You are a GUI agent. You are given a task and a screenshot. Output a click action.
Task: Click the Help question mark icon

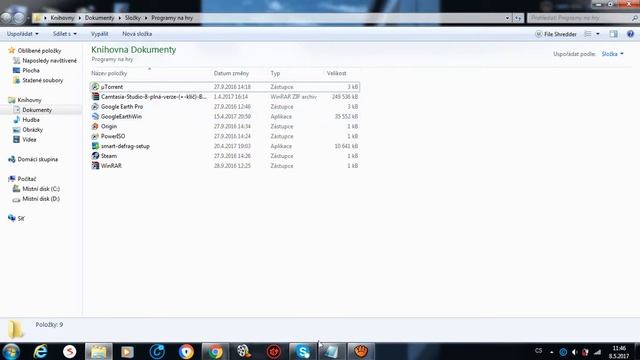(x=630, y=34)
